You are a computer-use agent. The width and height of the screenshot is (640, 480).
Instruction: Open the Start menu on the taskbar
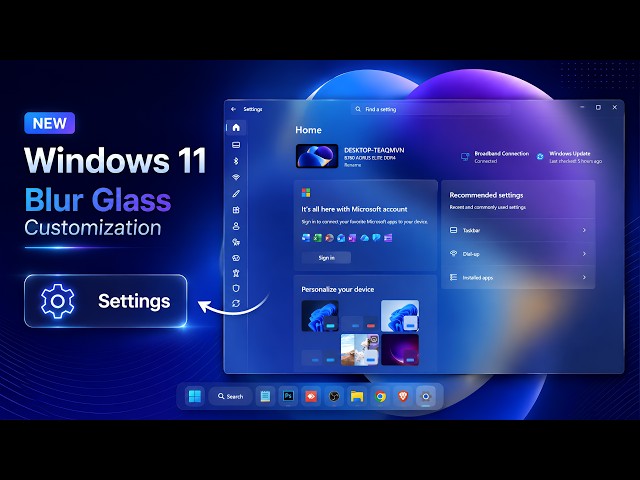pos(195,396)
